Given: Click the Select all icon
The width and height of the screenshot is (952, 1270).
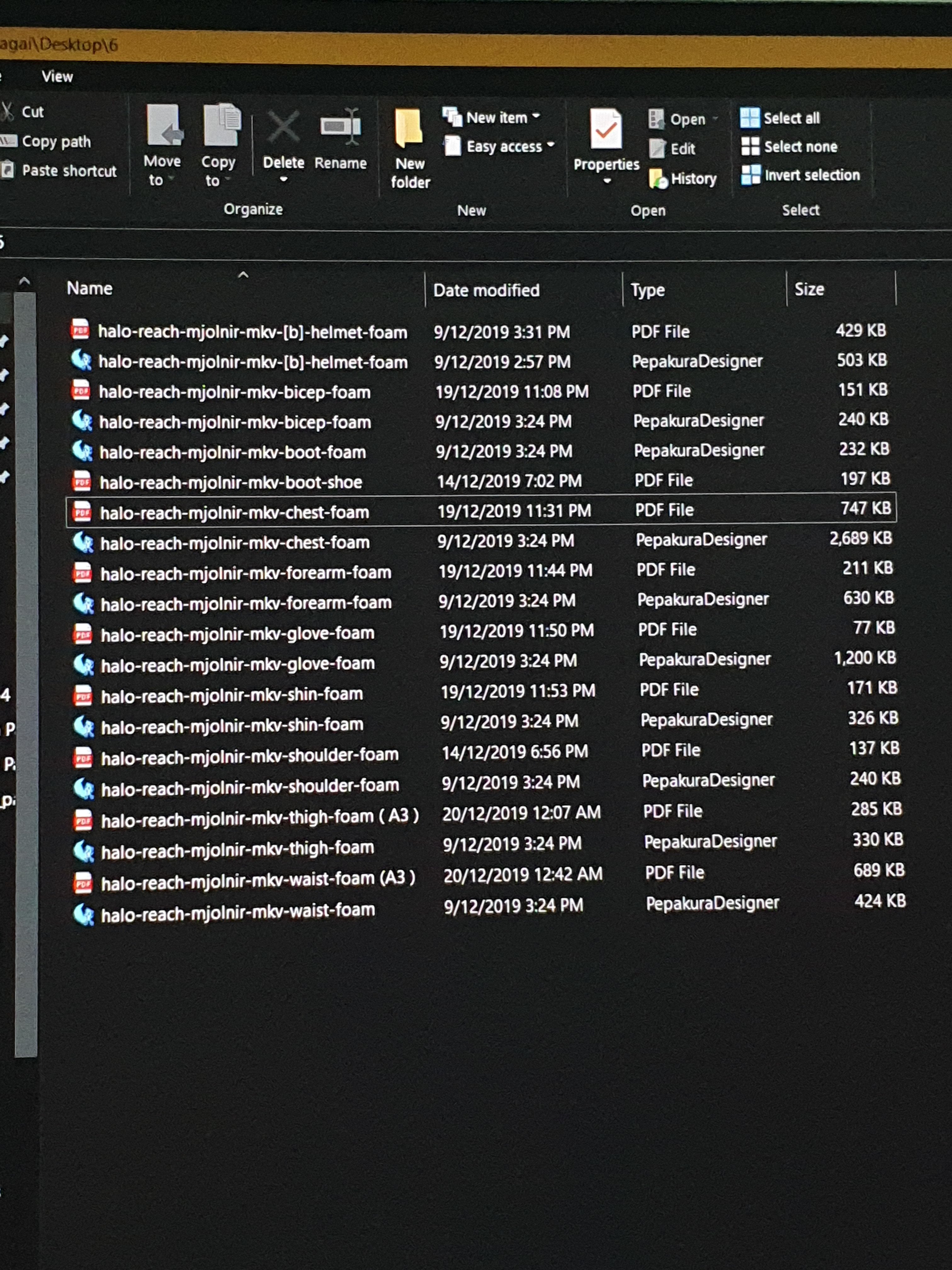Looking at the screenshot, I should 750,118.
